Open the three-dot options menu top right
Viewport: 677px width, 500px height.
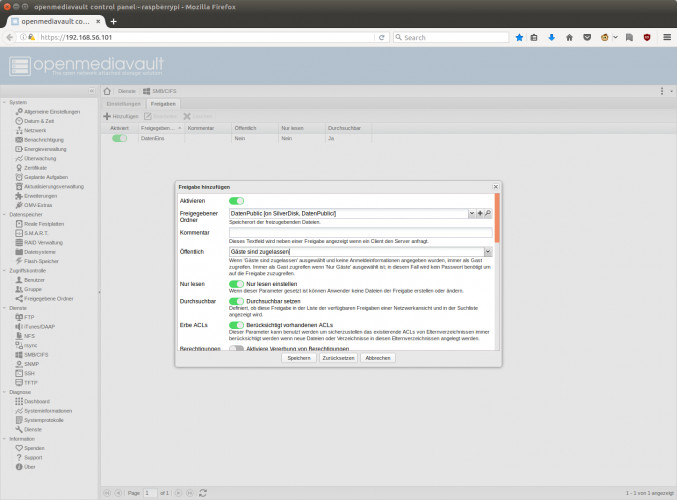662,91
